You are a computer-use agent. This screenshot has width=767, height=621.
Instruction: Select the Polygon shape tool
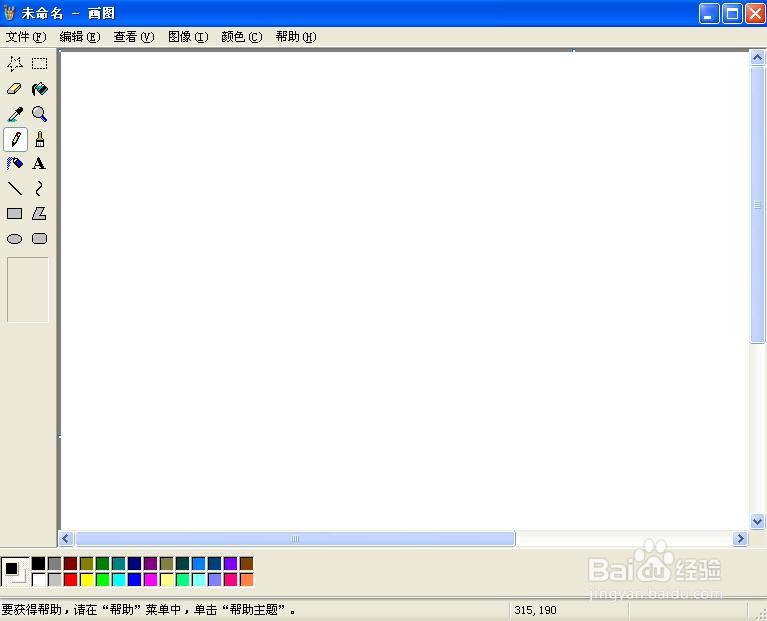click(x=40, y=214)
